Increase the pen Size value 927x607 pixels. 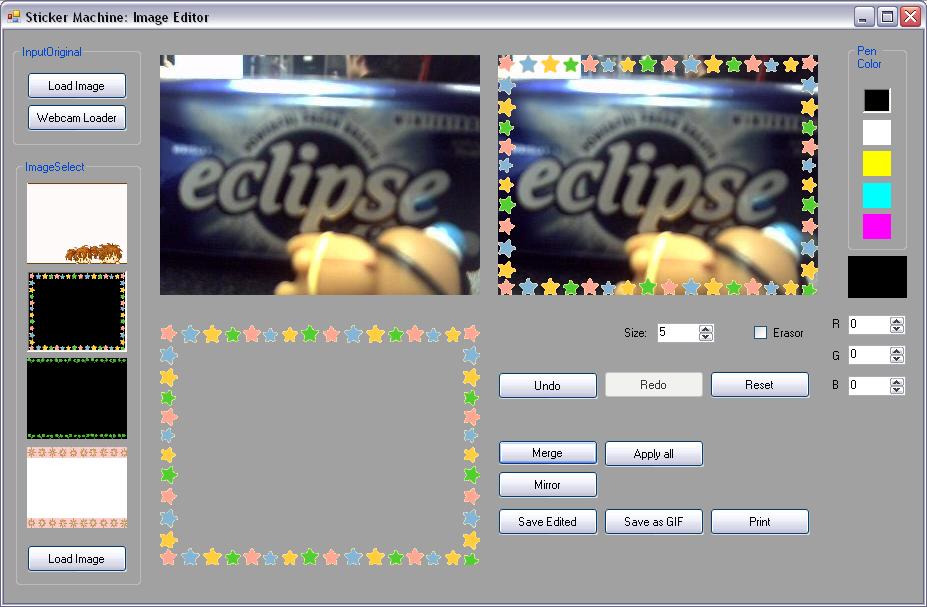coord(706,329)
